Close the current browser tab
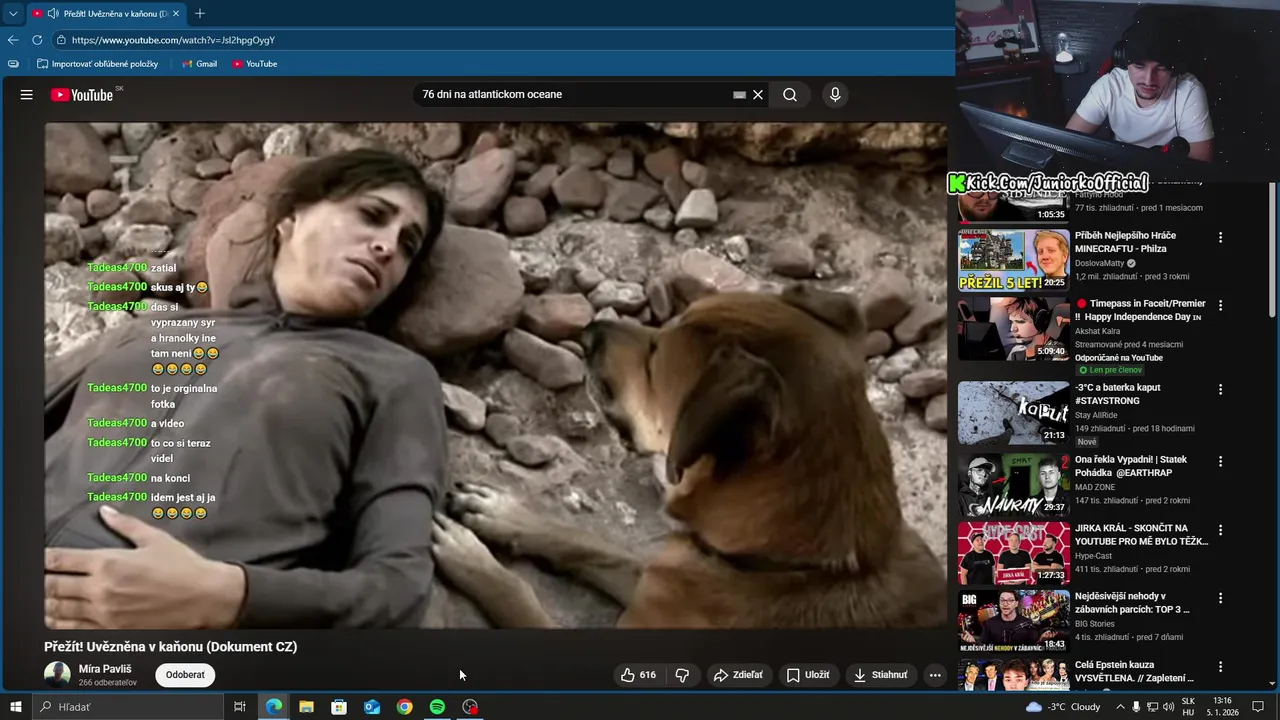Viewport: 1280px width, 720px height. [177, 14]
